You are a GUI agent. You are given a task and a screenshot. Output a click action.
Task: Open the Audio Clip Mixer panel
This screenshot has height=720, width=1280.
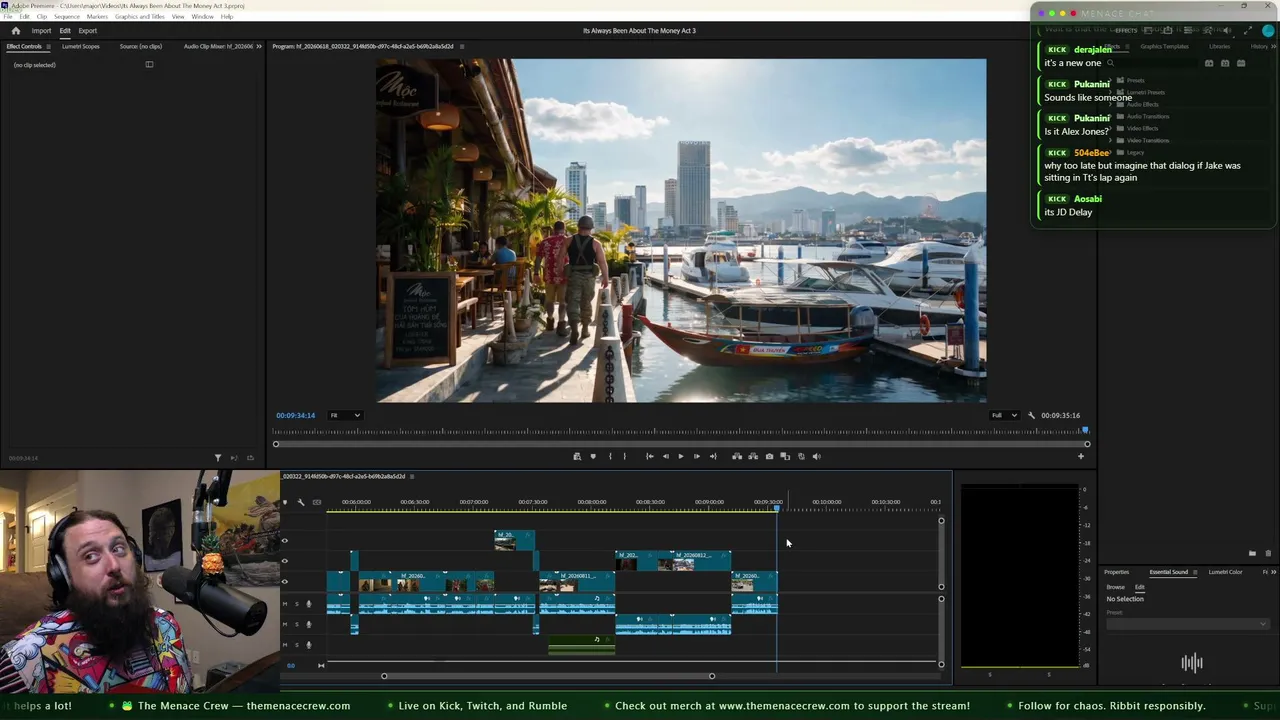pos(218,47)
